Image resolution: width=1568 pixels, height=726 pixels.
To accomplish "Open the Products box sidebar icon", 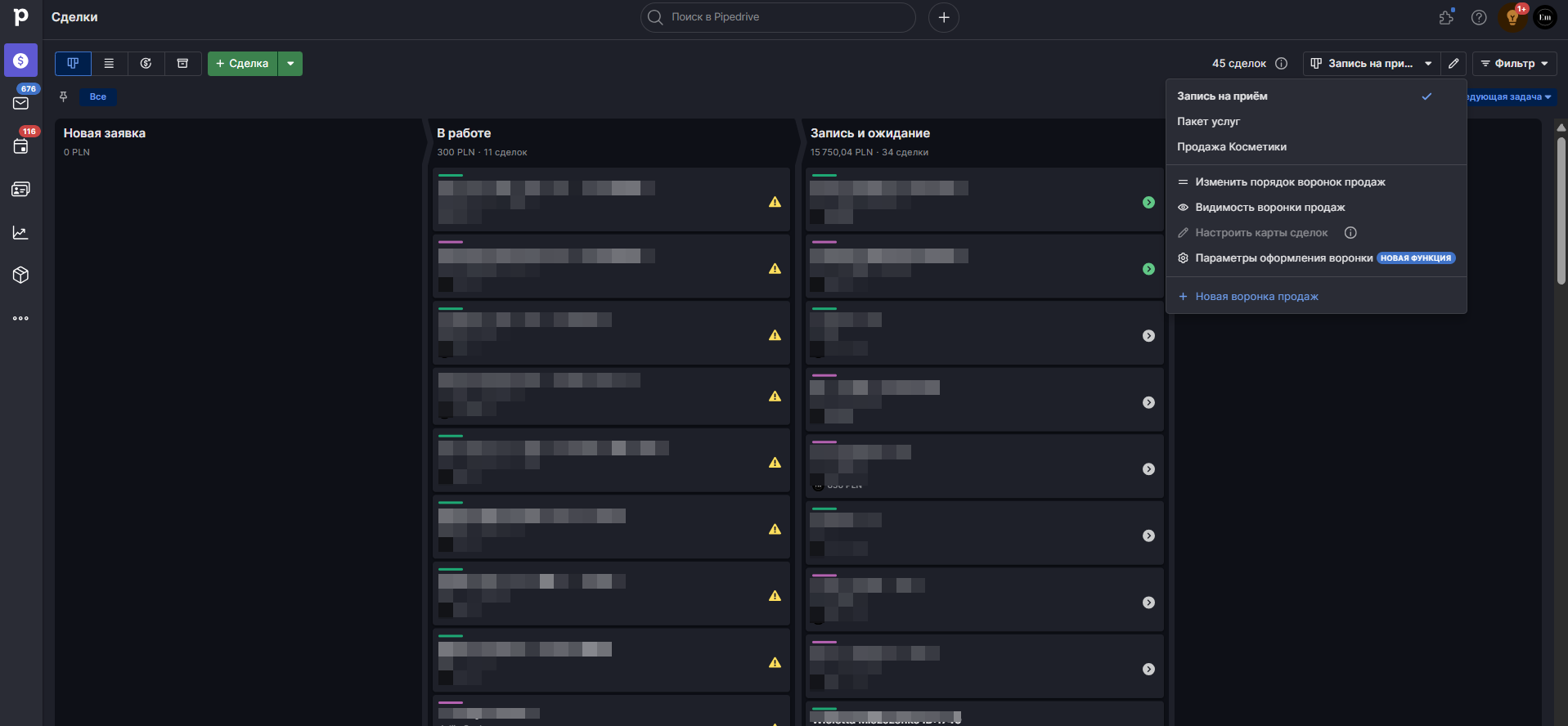I will pos(20,276).
